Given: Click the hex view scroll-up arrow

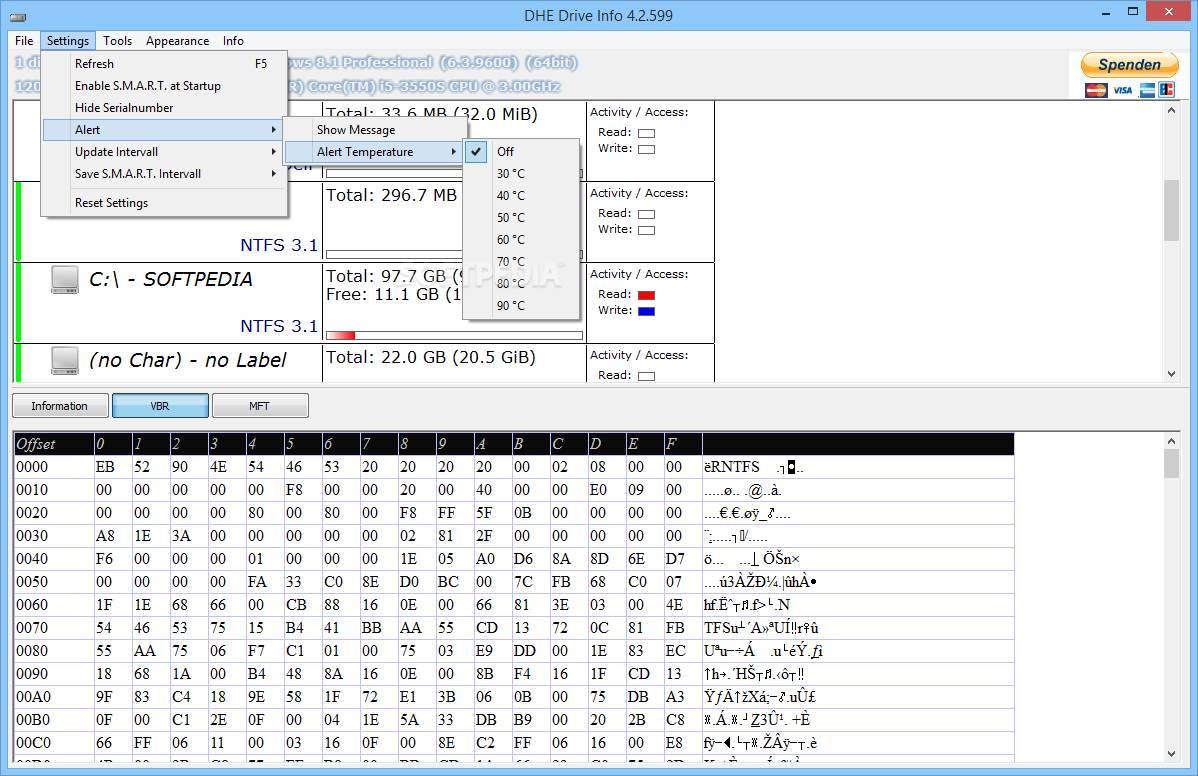Looking at the screenshot, I should tap(1171, 441).
